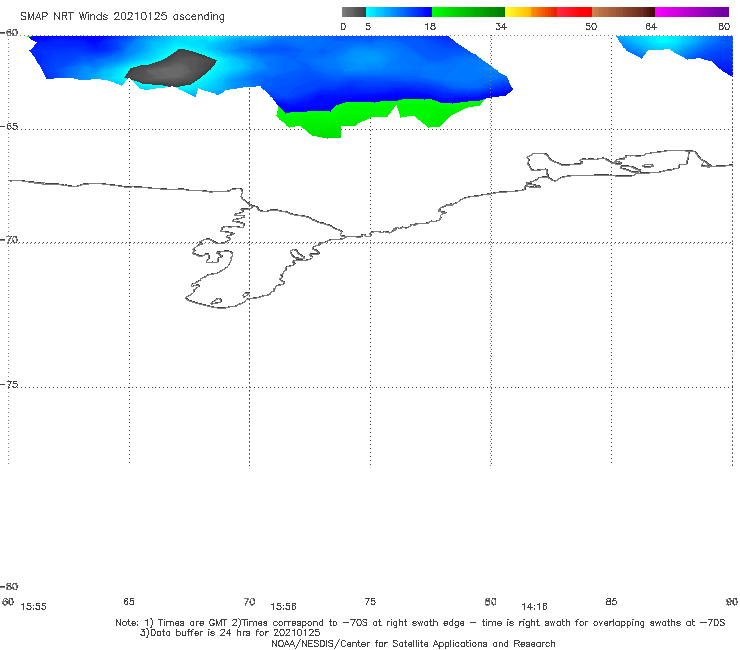
Task: Click the bottom longitude label "65"
Action: tap(129, 602)
